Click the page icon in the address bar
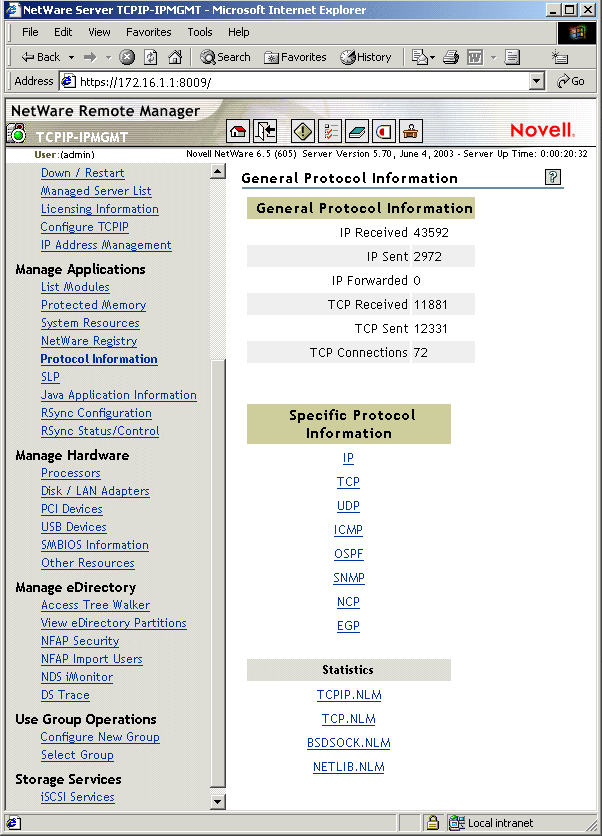This screenshot has width=602, height=836. click(x=68, y=82)
